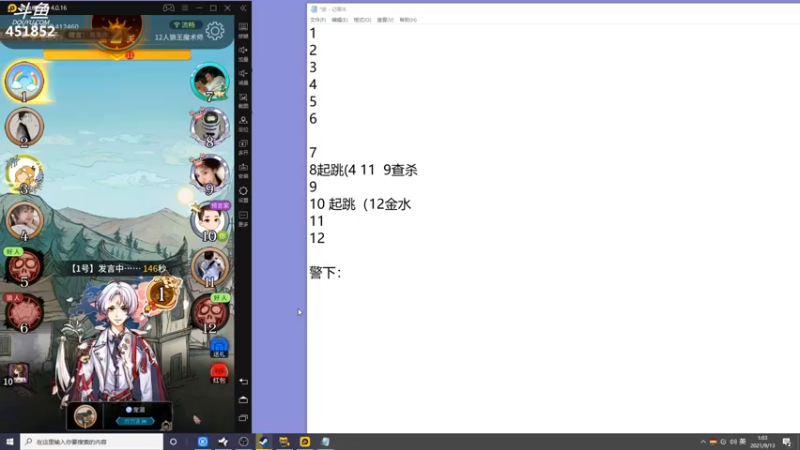This screenshot has height=450, width=800.
Task: Select dead player 12 skull avatar
Action: (x=209, y=313)
